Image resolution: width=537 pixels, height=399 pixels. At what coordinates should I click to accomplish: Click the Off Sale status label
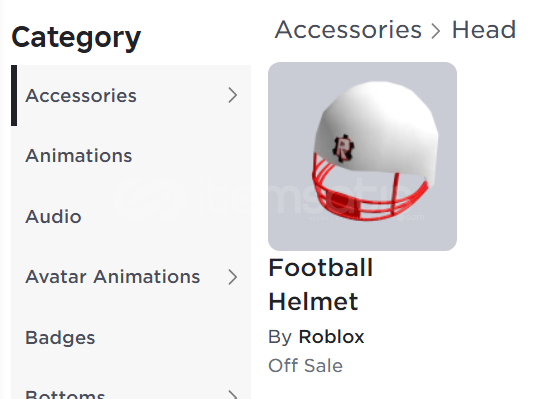(305, 365)
